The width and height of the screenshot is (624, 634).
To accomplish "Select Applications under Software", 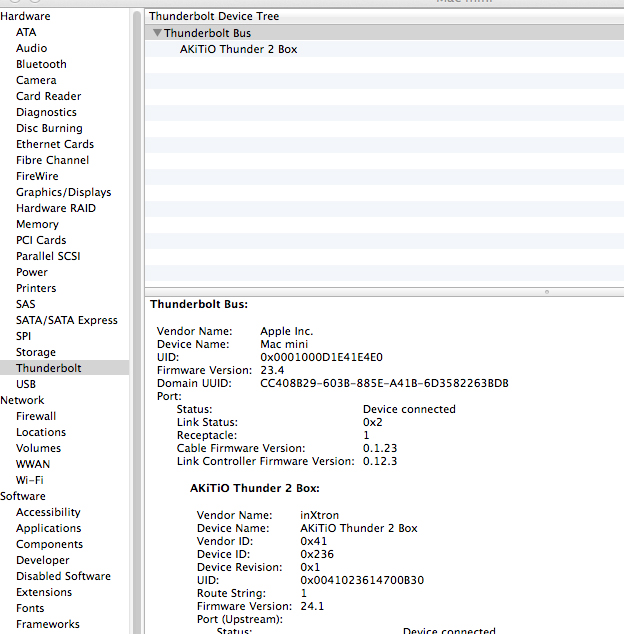I will pos(49,528).
